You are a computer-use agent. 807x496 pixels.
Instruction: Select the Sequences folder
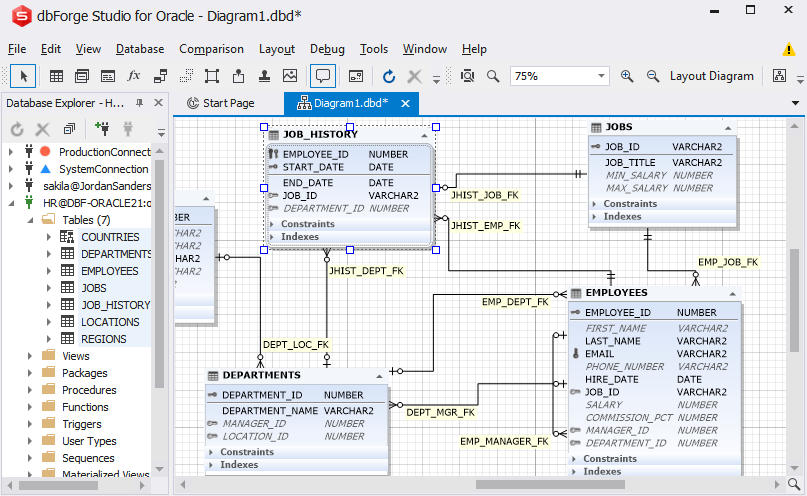(88, 458)
